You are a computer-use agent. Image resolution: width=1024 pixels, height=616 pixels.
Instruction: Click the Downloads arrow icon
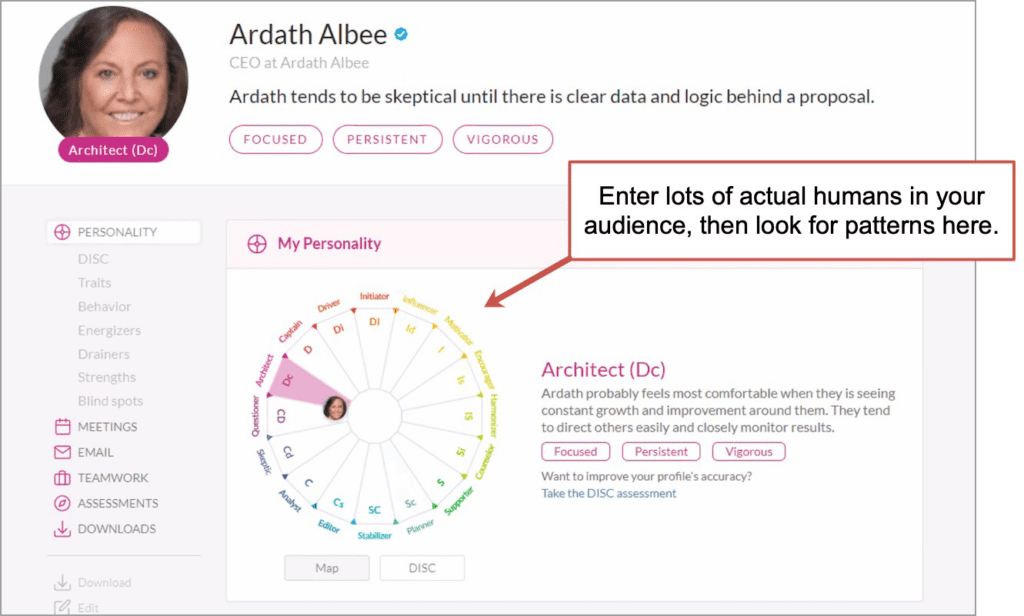pyautogui.click(x=62, y=529)
